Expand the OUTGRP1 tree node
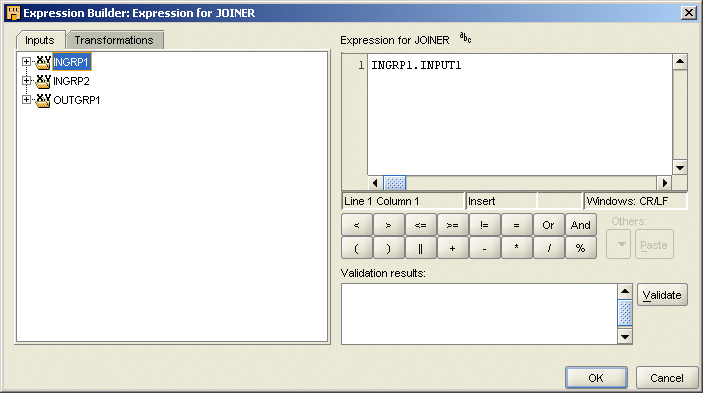703x393 pixels. (26, 99)
